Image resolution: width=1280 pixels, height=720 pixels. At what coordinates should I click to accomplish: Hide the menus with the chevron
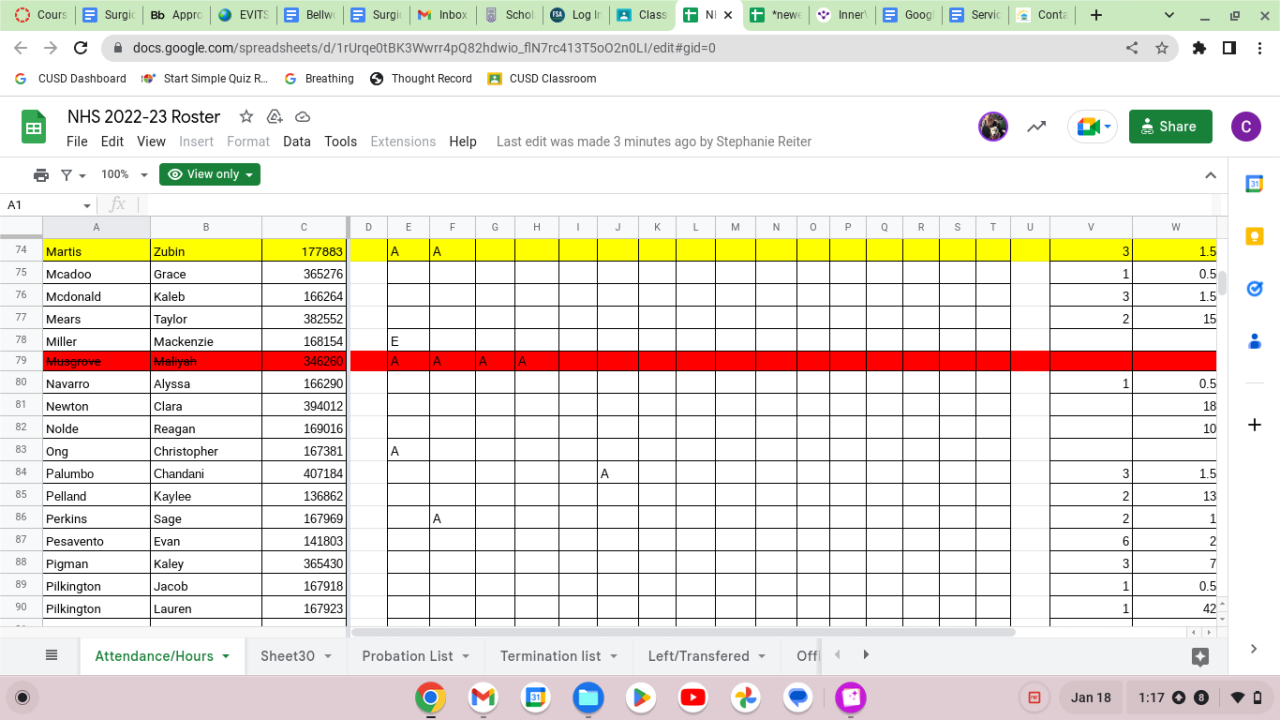(x=1210, y=175)
